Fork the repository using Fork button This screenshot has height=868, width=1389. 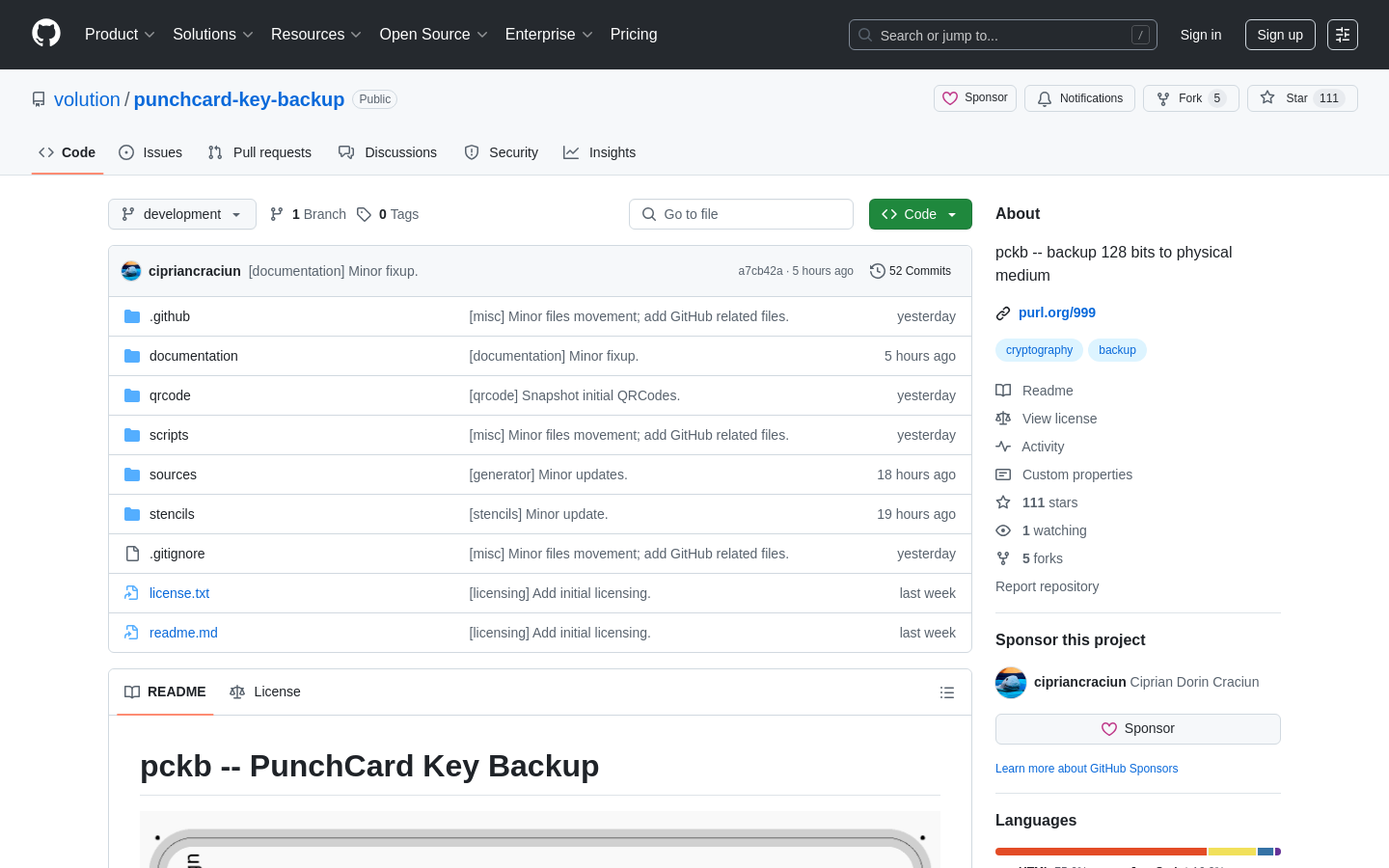(1190, 98)
